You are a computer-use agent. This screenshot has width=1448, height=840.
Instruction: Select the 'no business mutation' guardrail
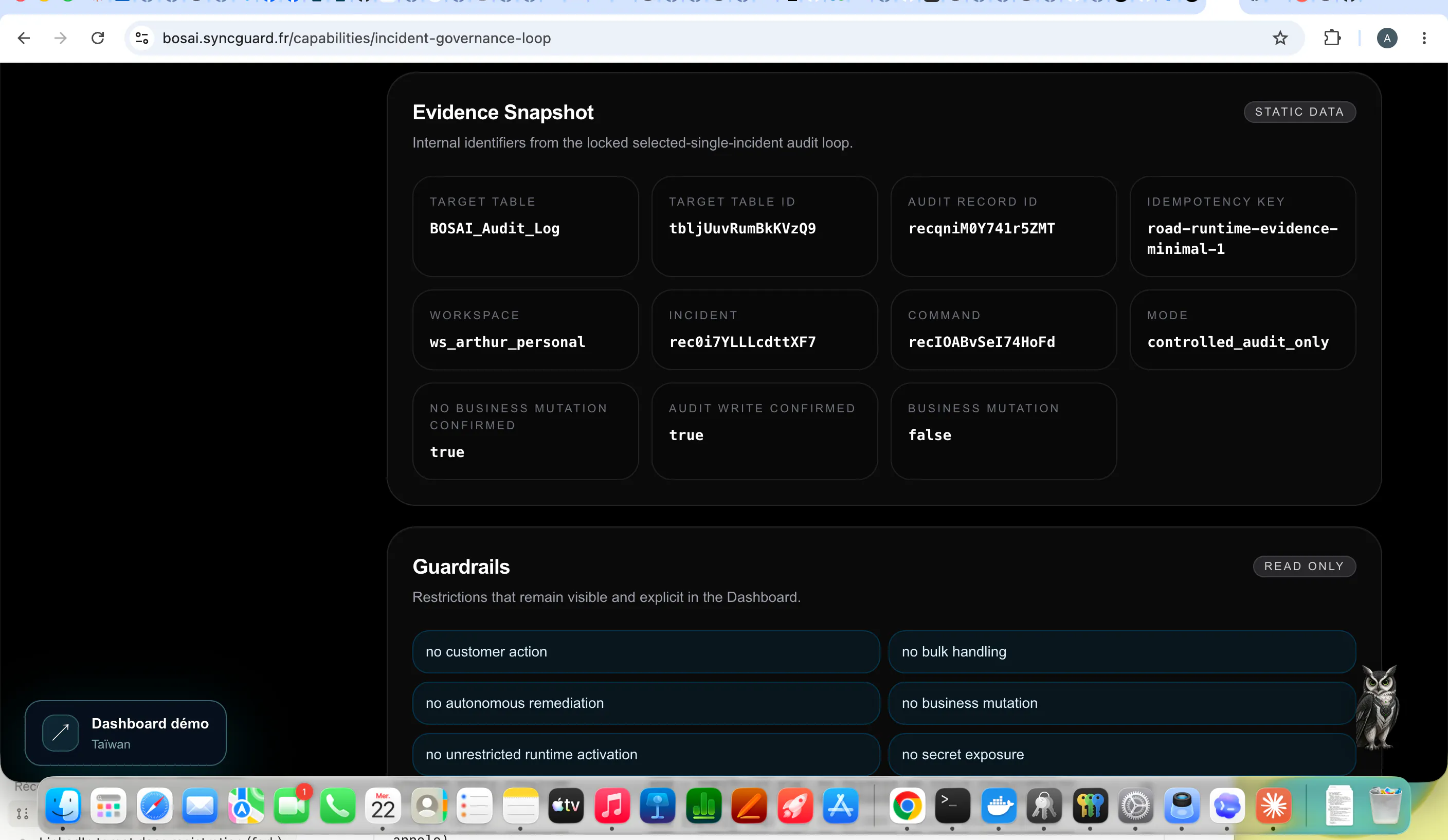point(1121,703)
